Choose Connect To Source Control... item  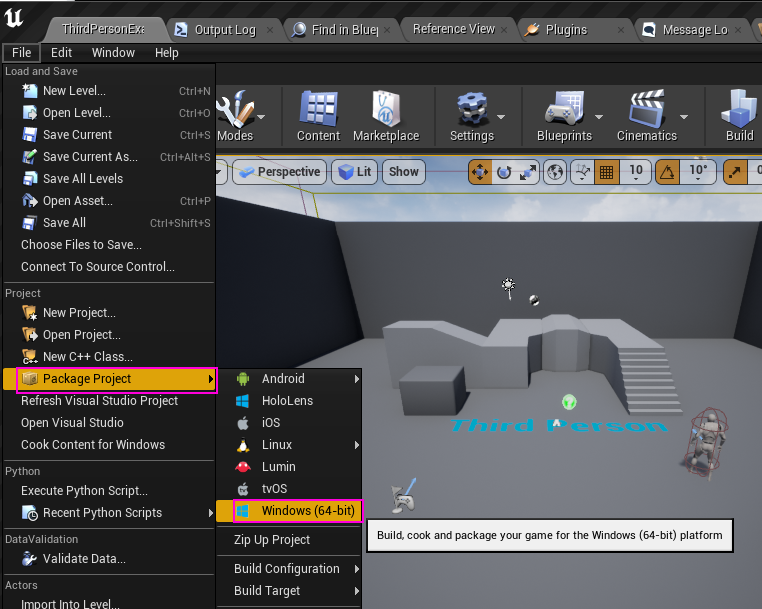pos(109,266)
